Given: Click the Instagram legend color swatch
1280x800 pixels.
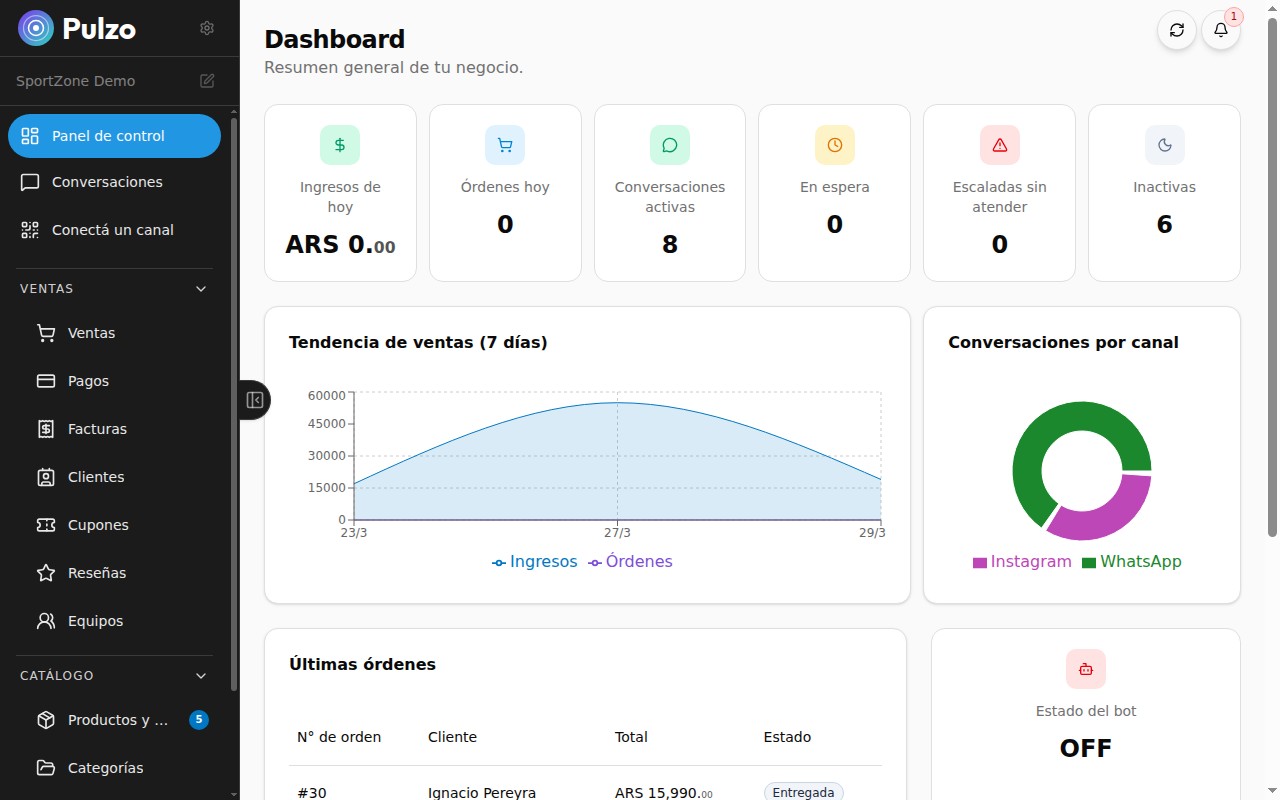Looking at the screenshot, I should pyautogui.click(x=980, y=563).
